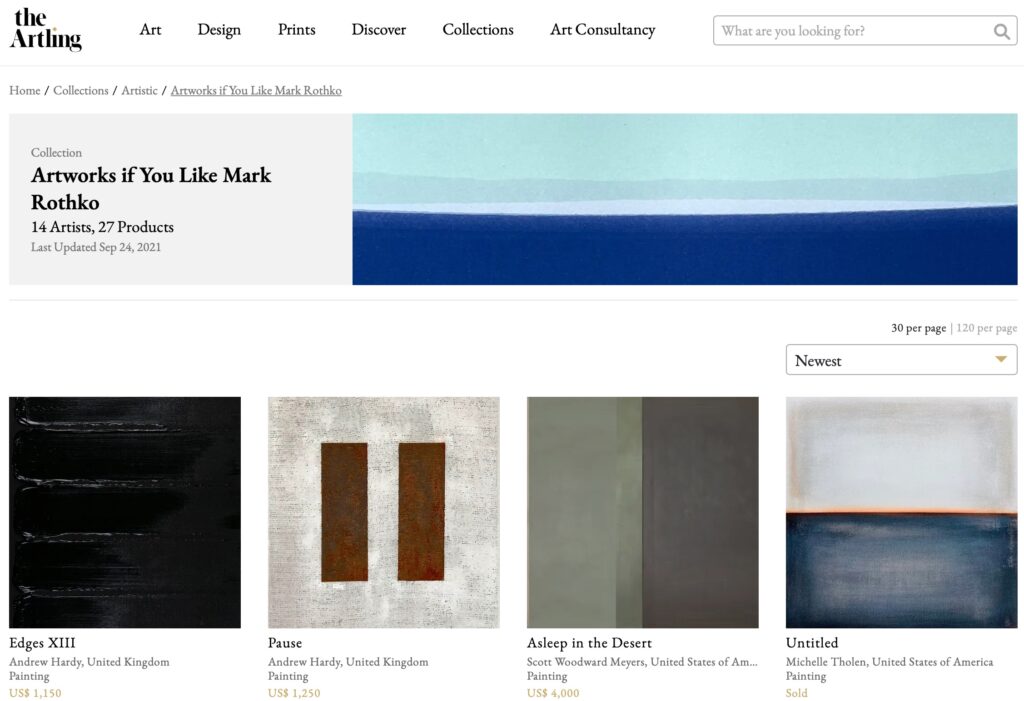Viewport: 1024px width, 701px height.
Task: Click the search magnifier icon
Action: pyautogui.click(x=1001, y=31)
